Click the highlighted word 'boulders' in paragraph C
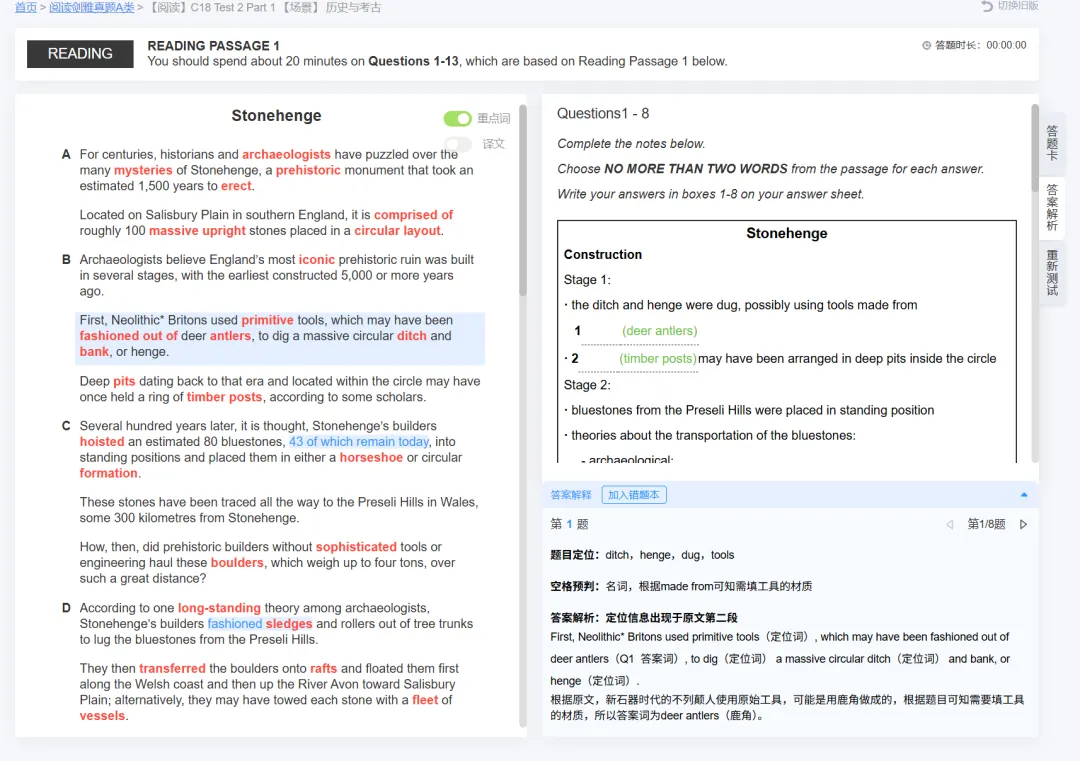 (x=237, y=563)
